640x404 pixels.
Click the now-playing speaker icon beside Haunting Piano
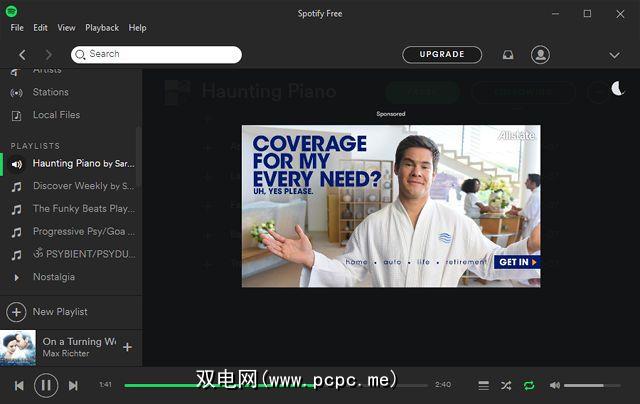[x=17, y=164]
